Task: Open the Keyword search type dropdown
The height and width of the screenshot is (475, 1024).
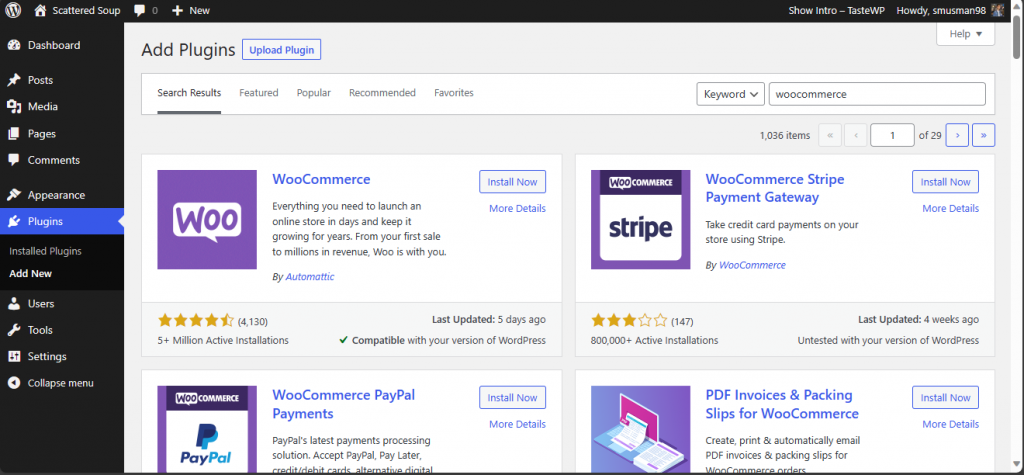Action: pos(731,94)
